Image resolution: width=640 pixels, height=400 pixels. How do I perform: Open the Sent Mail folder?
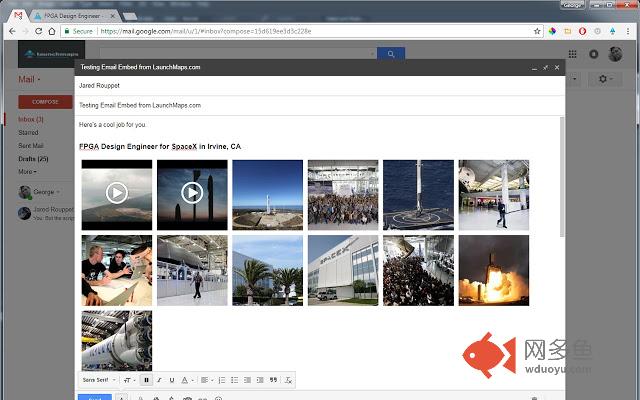(x=31, y=146)
